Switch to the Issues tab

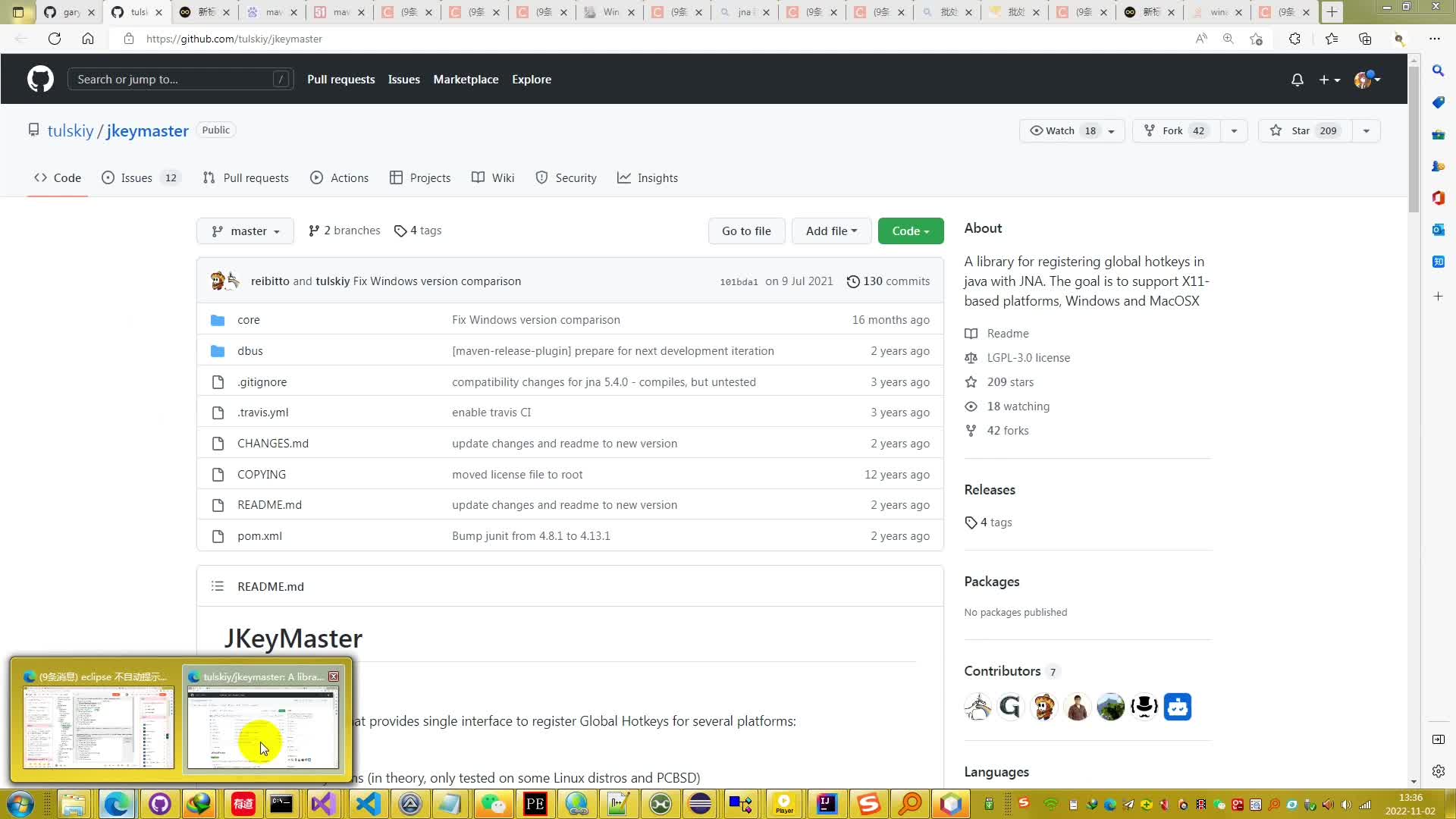[x=138, y=177]
